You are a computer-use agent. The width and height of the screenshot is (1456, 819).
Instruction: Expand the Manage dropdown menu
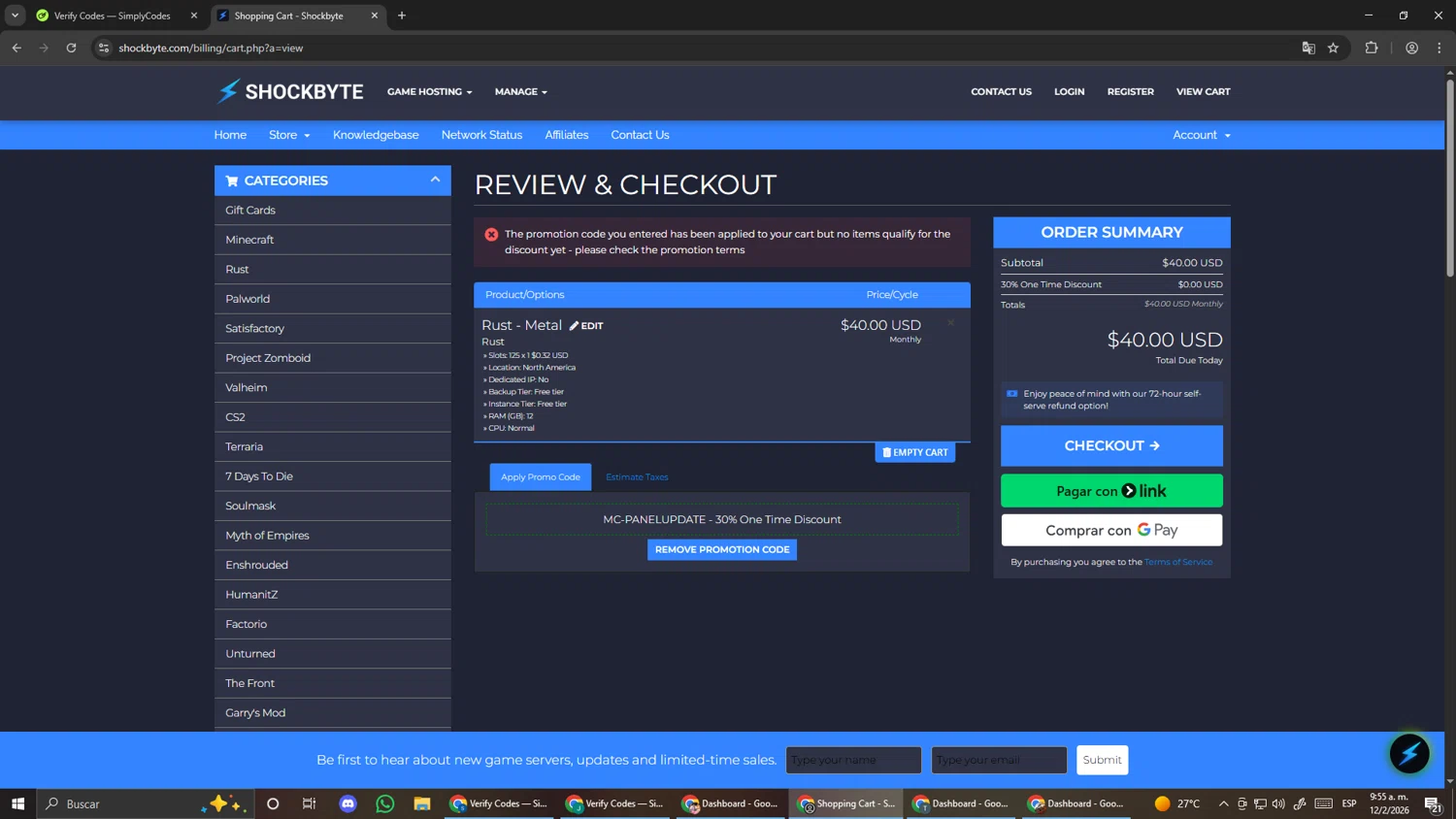pyautogui.click(x=520, y=92)
